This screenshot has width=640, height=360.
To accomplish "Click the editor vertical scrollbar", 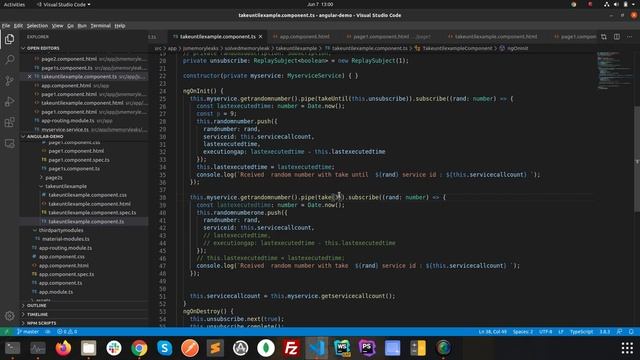I will pos(637,159).
